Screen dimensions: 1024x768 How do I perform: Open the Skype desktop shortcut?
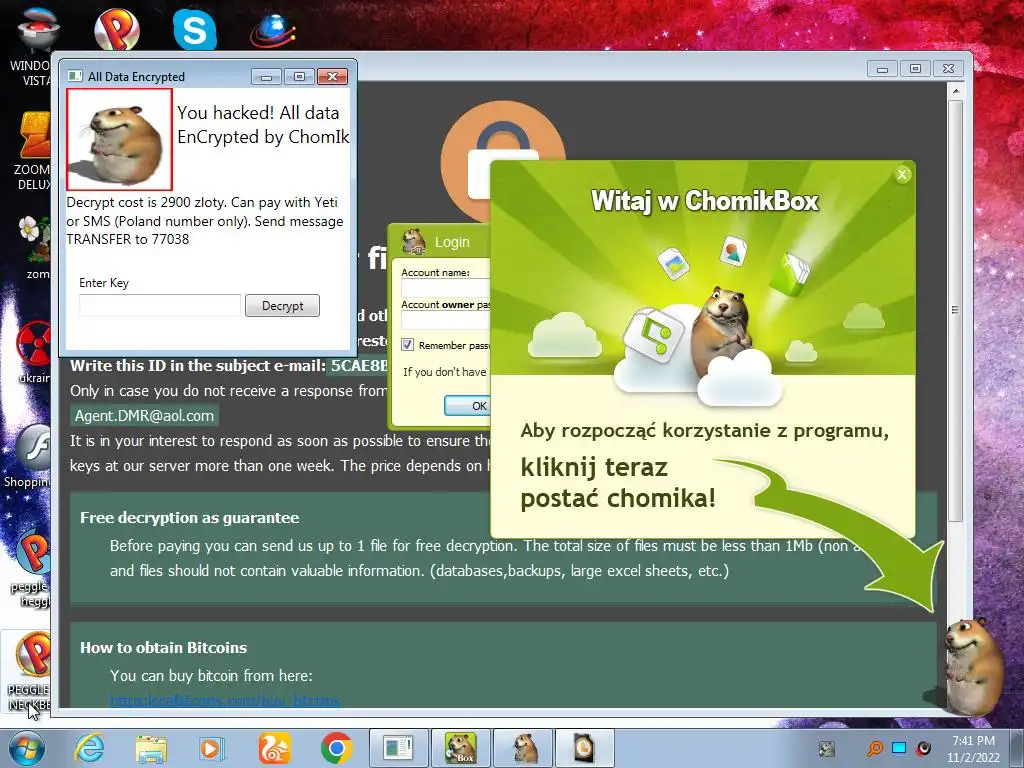coord(195,29)
